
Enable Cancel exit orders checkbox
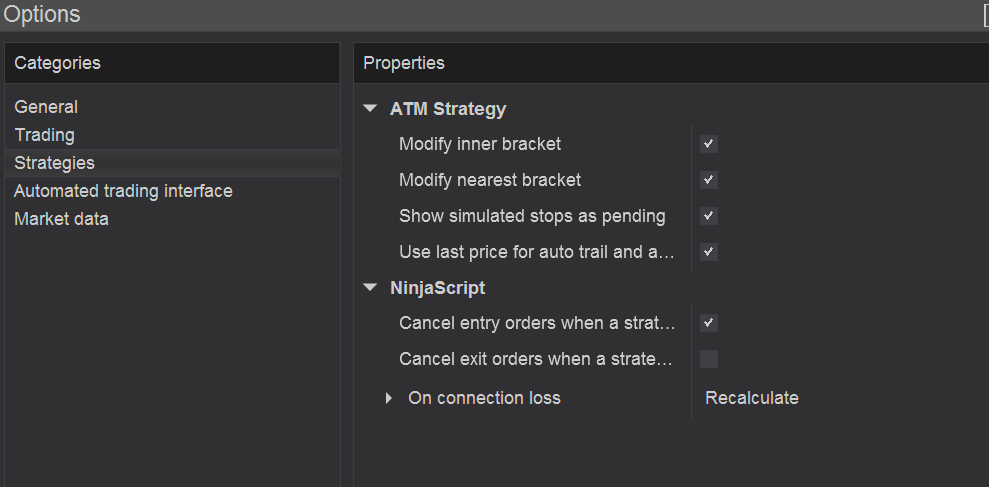pyautogui.click(x=709, y=359)
